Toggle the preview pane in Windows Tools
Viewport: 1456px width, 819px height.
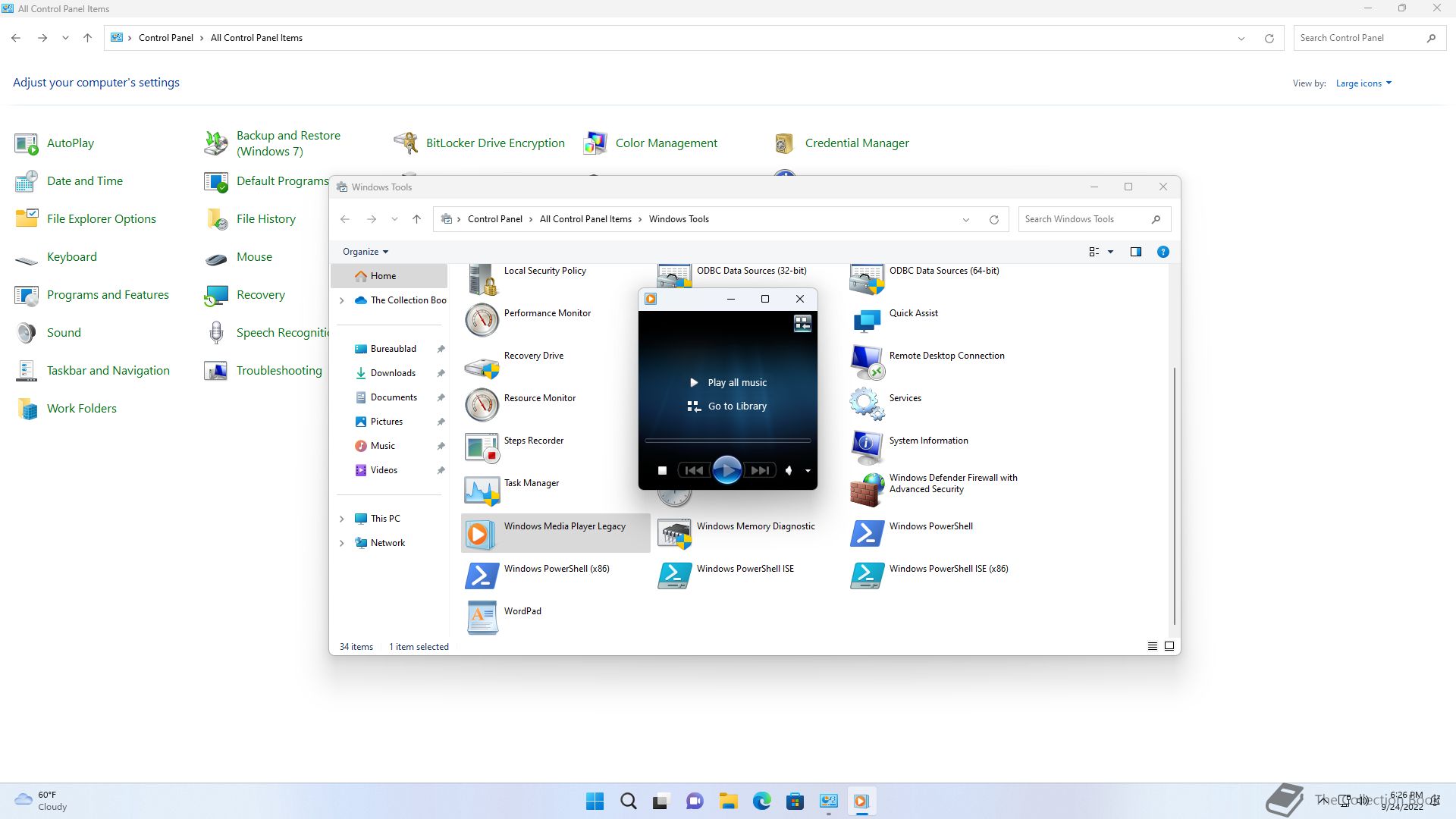click(x=1135, y=252)
